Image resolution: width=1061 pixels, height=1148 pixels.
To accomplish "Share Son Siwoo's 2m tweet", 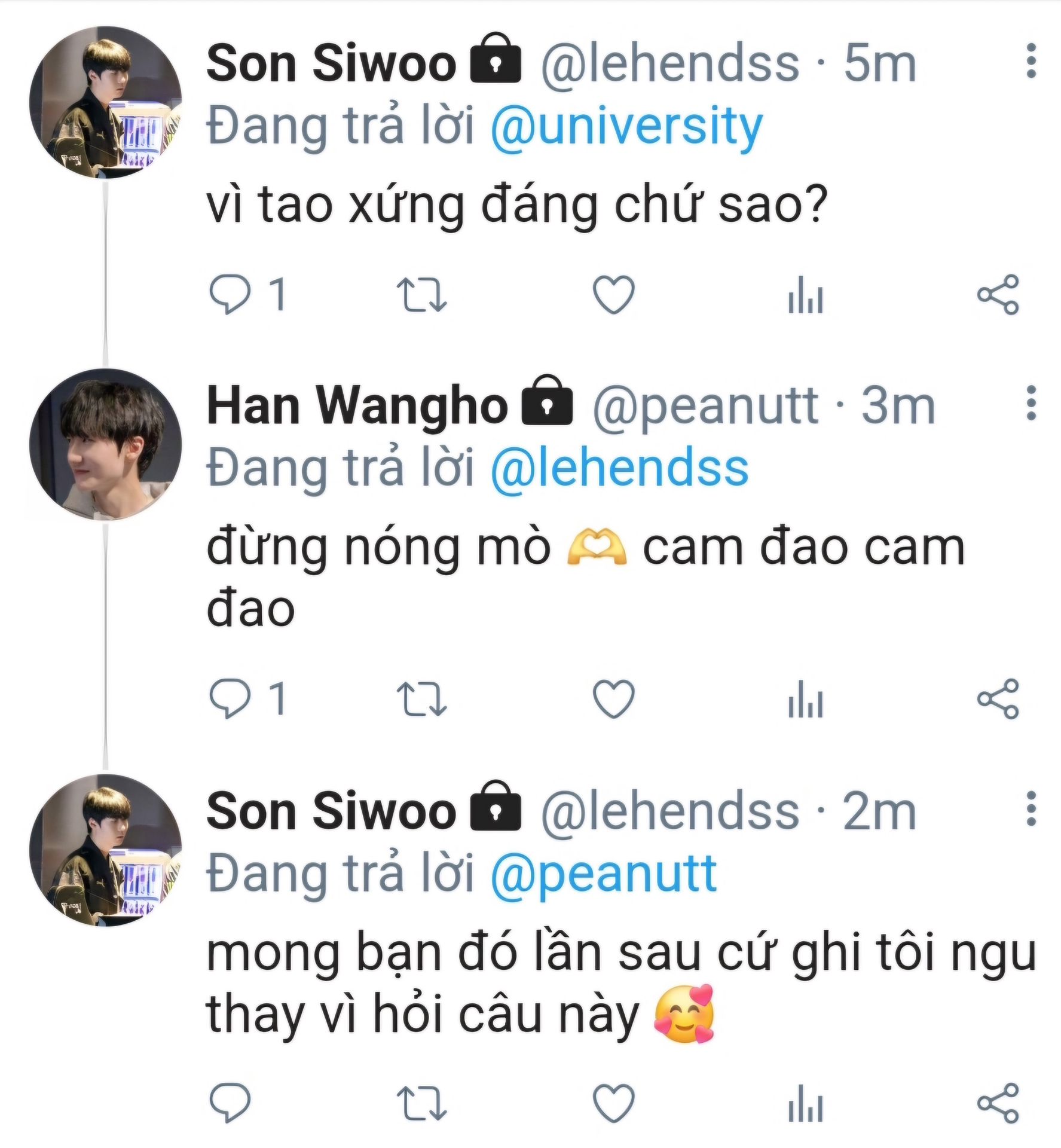I will [998, 1101].
